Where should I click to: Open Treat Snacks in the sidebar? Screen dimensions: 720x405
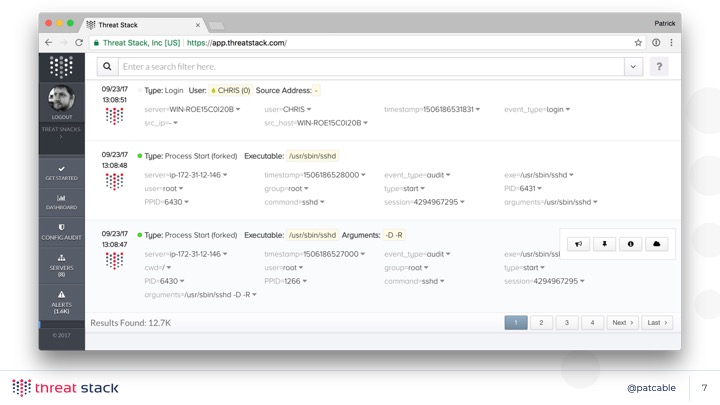click(61, 132)
